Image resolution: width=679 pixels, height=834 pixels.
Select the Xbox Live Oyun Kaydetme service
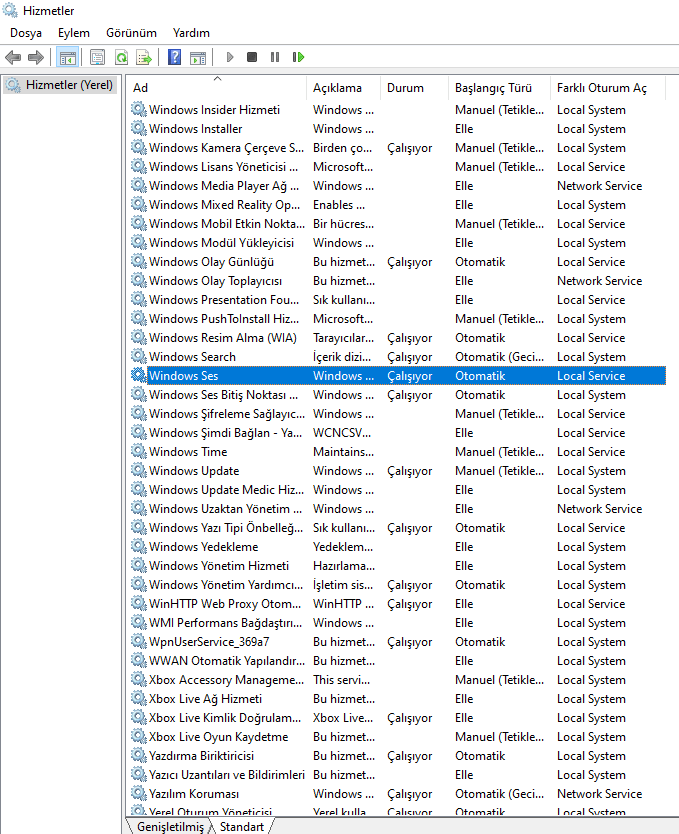click(x=219, y=737)
